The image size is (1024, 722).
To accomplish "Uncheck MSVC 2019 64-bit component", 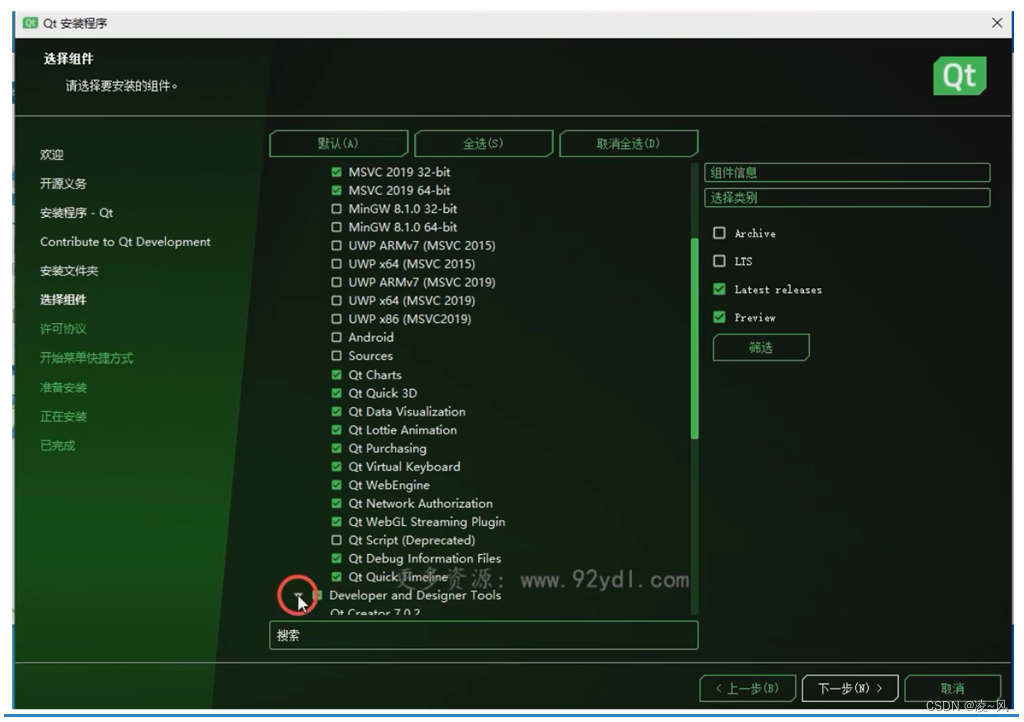I will (336, 190).
